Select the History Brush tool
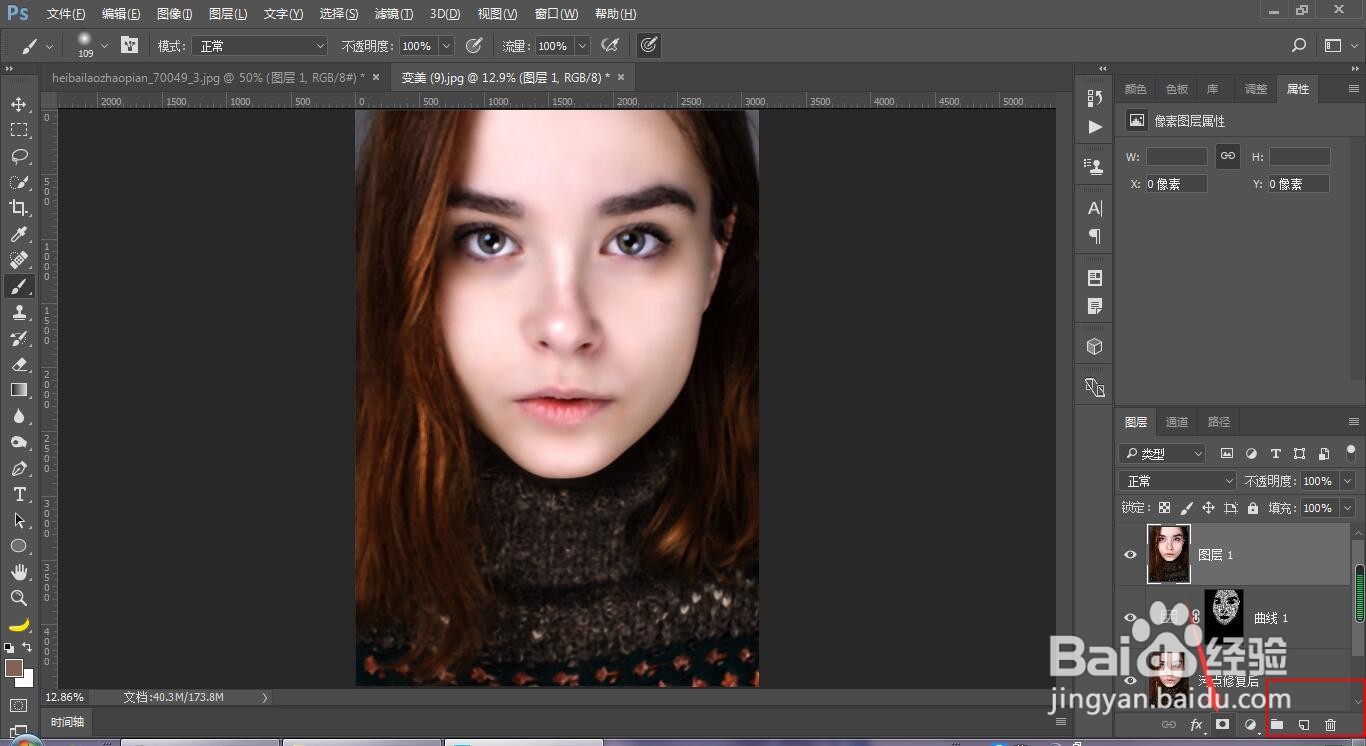 [19, 338]
